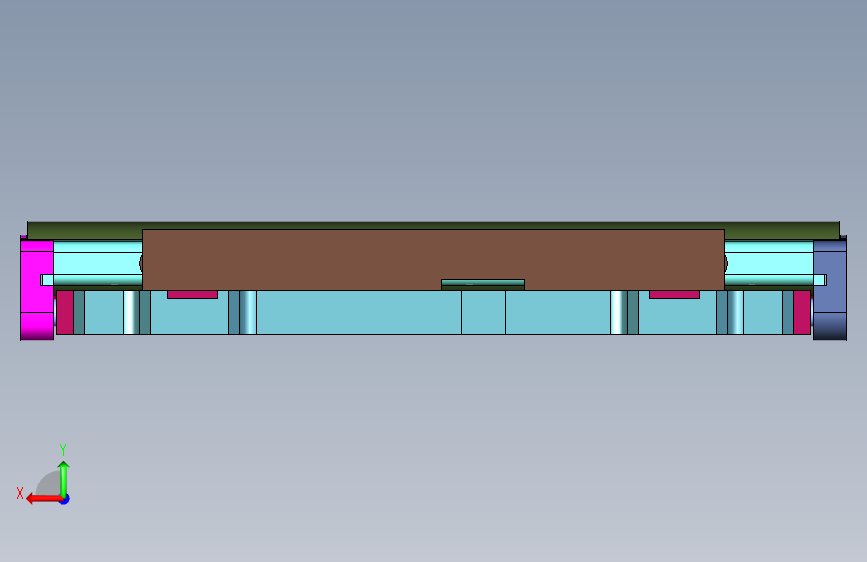Select the slate-blue right end block
867x562 pixels.
tap(830, 290)
